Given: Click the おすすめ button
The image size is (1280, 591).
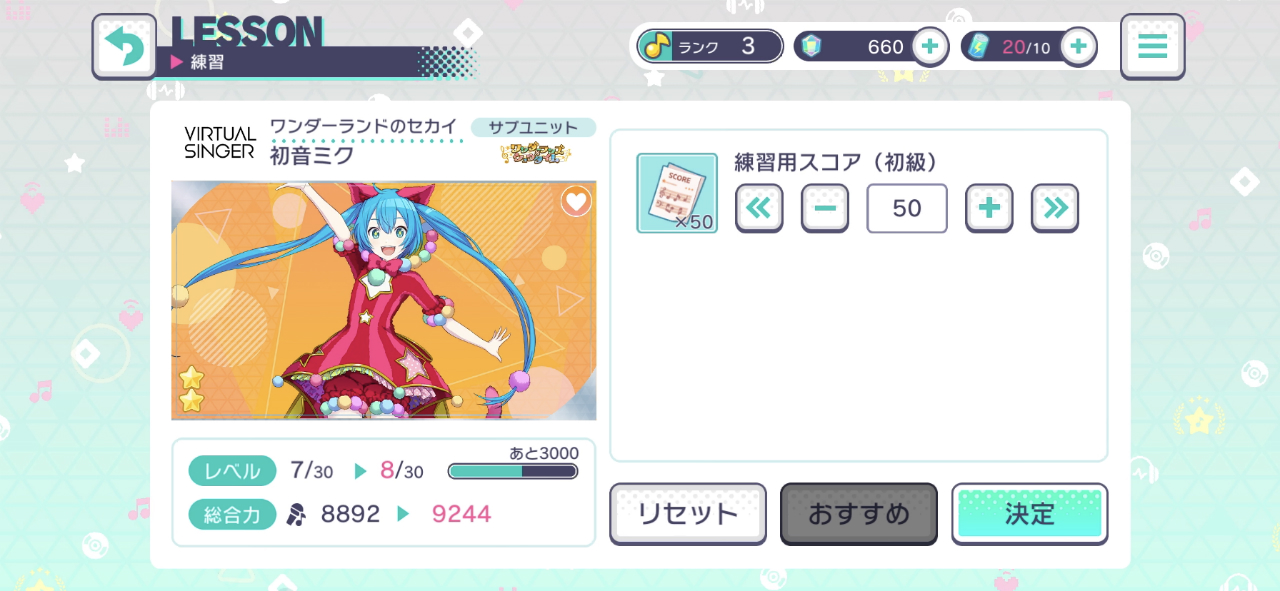Looking at the screenshot, I should 859,514.
